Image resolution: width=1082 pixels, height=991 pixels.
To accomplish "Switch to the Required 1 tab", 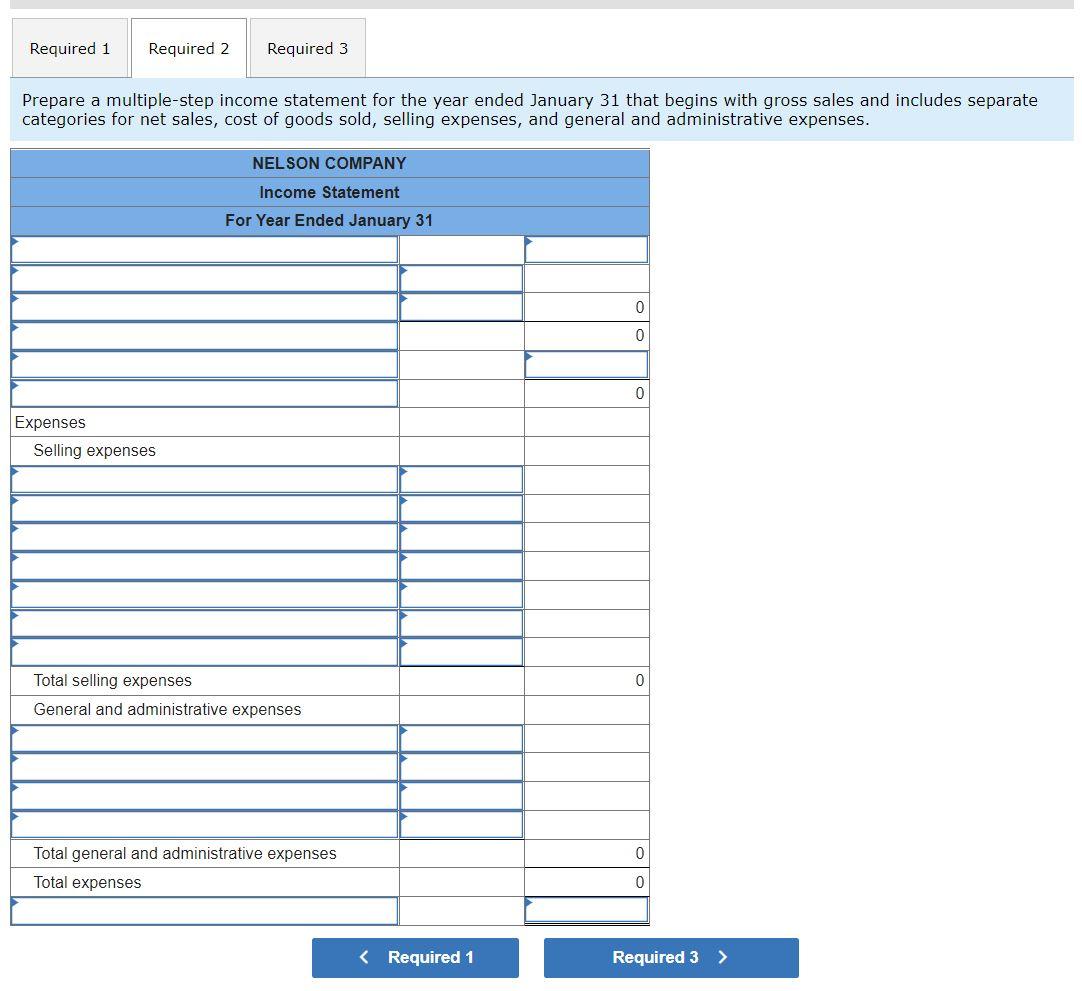I will [x=69, y=48].
